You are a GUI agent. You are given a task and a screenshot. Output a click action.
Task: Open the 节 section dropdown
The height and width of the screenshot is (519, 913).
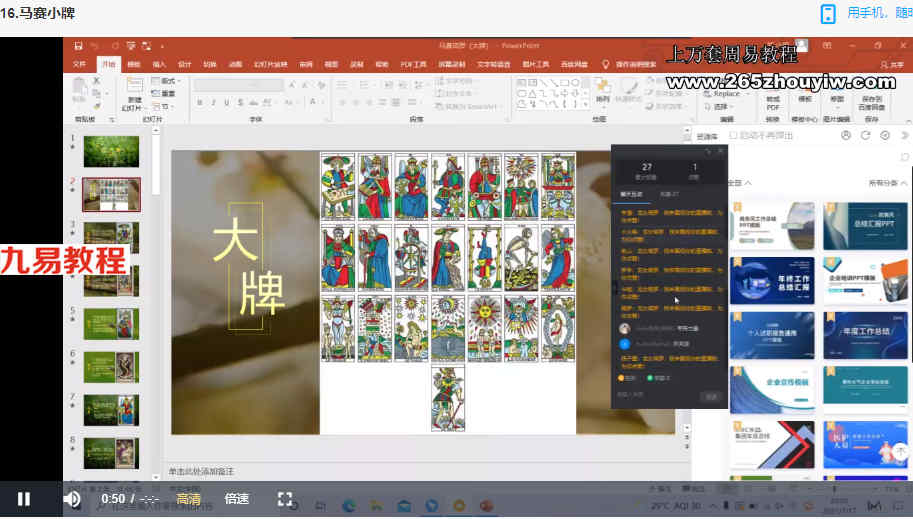[x=162, y=107]
